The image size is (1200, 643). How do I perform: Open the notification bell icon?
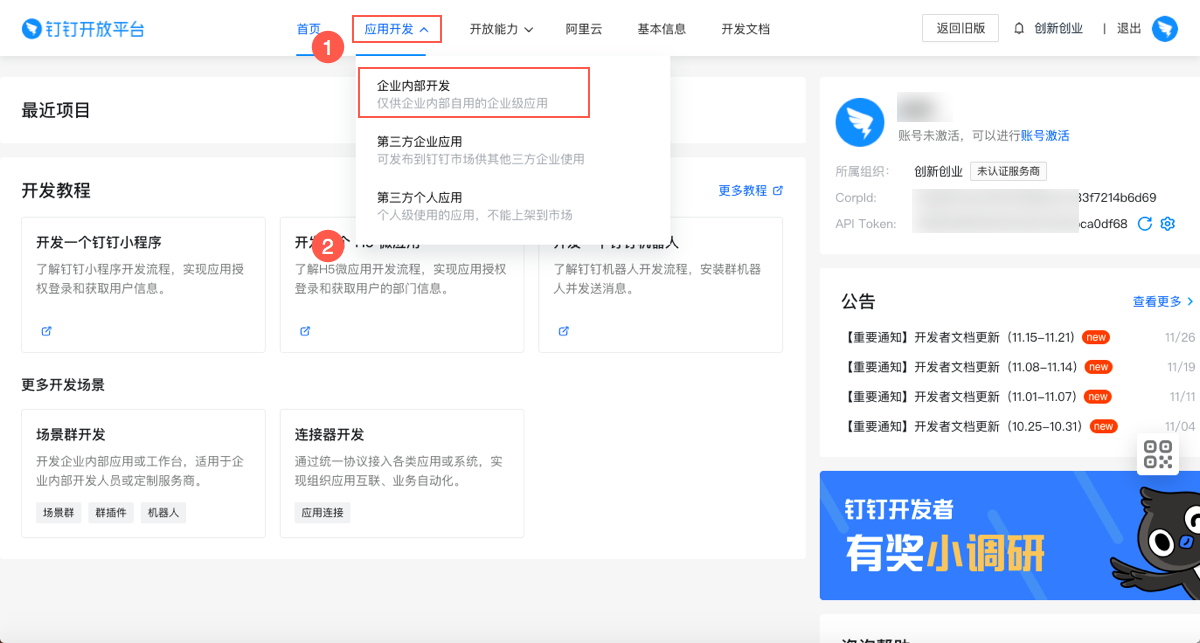[1020, 29]
